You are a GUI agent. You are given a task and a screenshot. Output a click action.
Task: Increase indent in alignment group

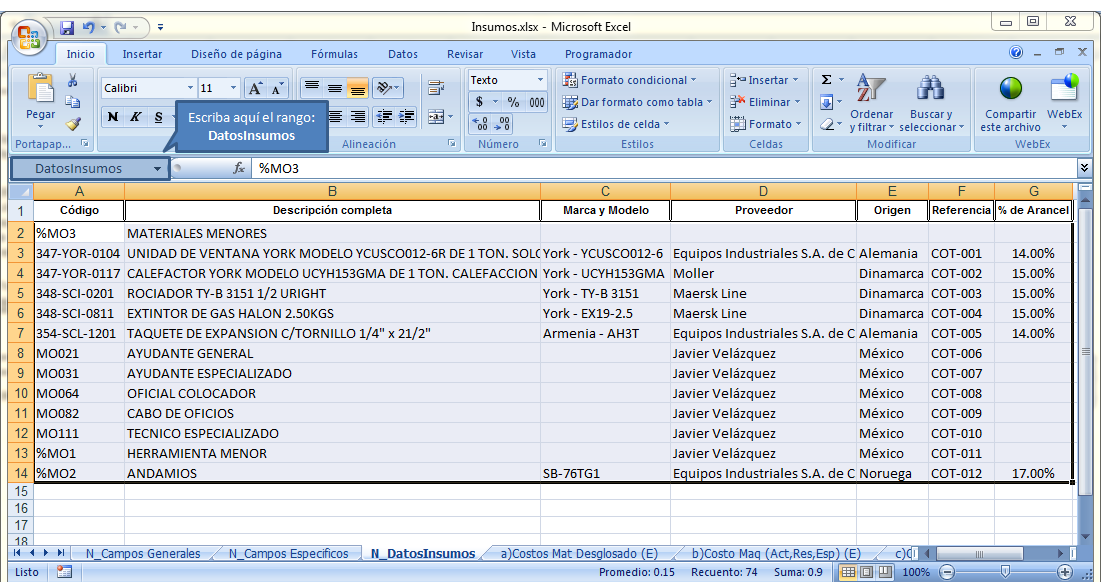(407, 117)
